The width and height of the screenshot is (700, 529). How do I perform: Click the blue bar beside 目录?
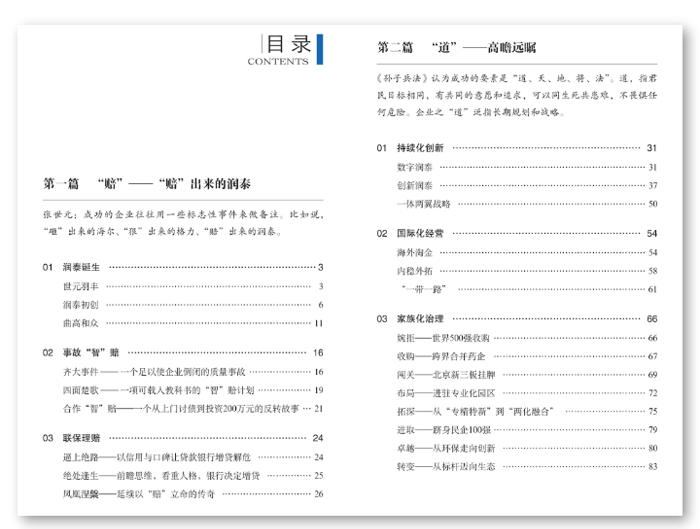tap(320, 49)
